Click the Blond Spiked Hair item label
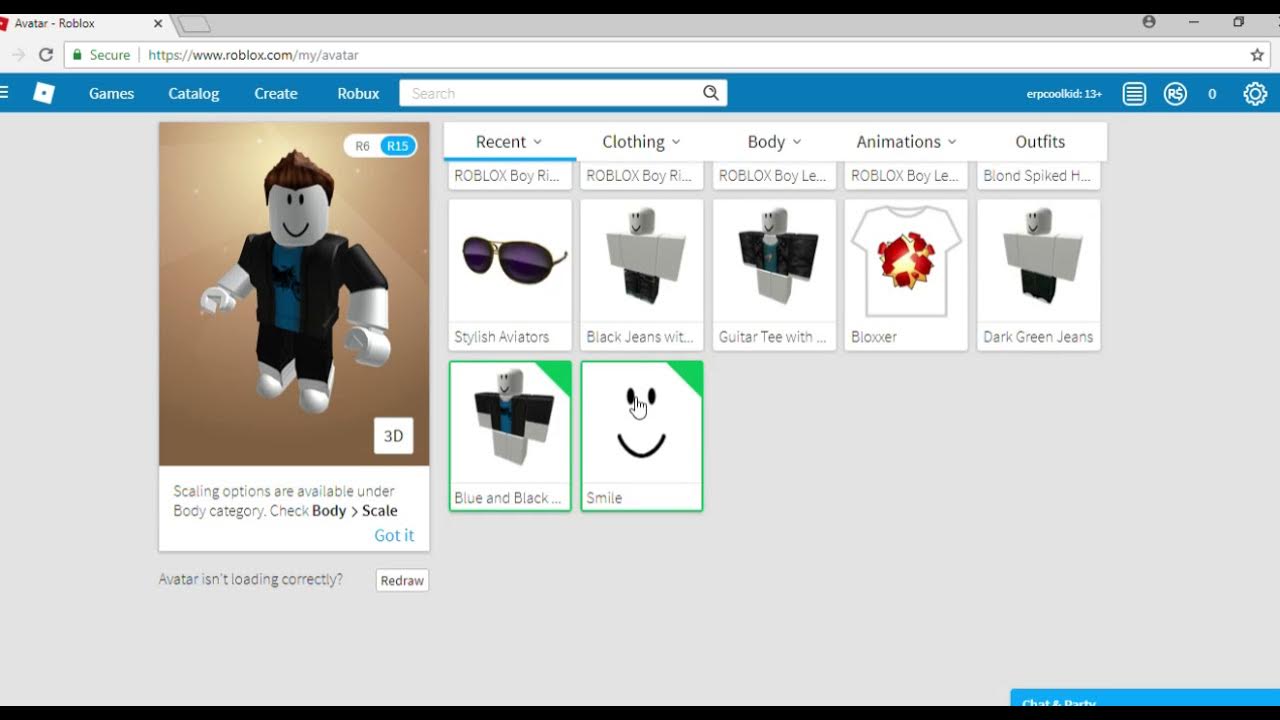Screen dimensions: 1280x720 coord(1037,176)
